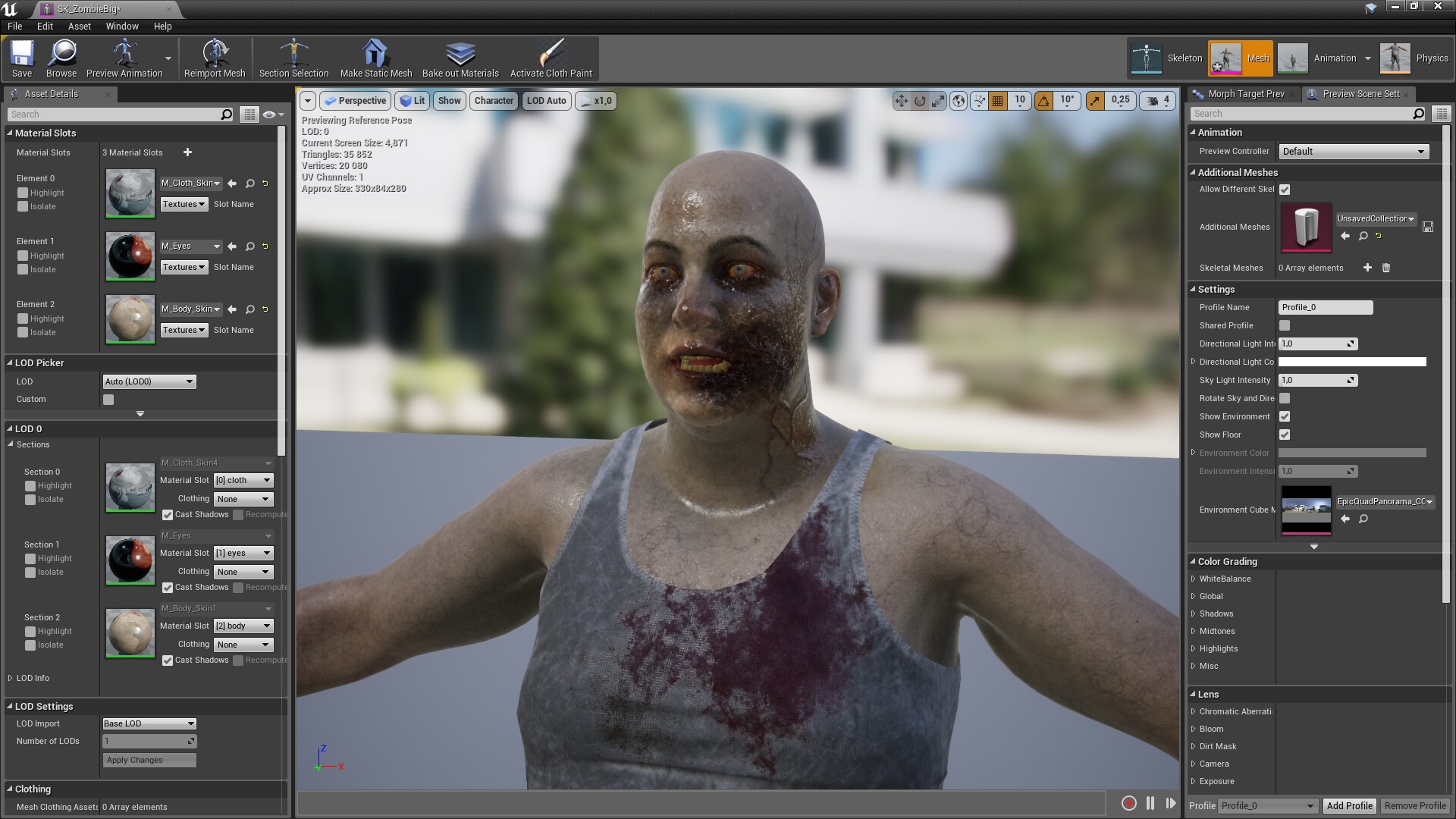Click the Add Profile button
The image size is (1456, 819).
coord(1349,805)
